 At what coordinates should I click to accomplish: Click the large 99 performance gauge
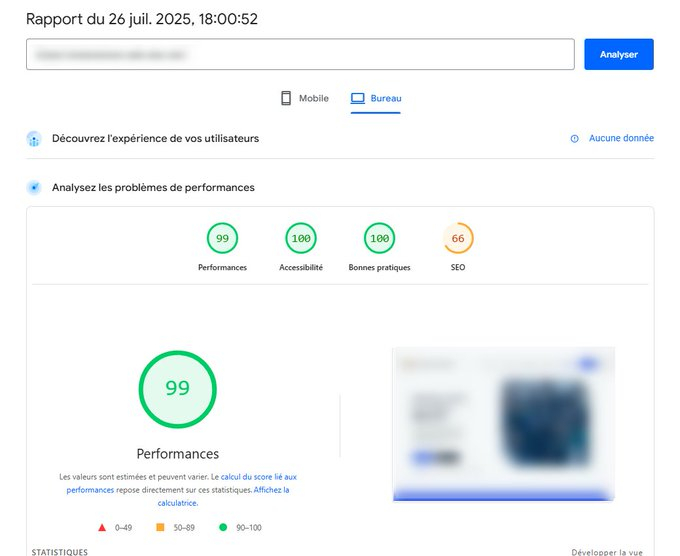click(x=177, y=389)
